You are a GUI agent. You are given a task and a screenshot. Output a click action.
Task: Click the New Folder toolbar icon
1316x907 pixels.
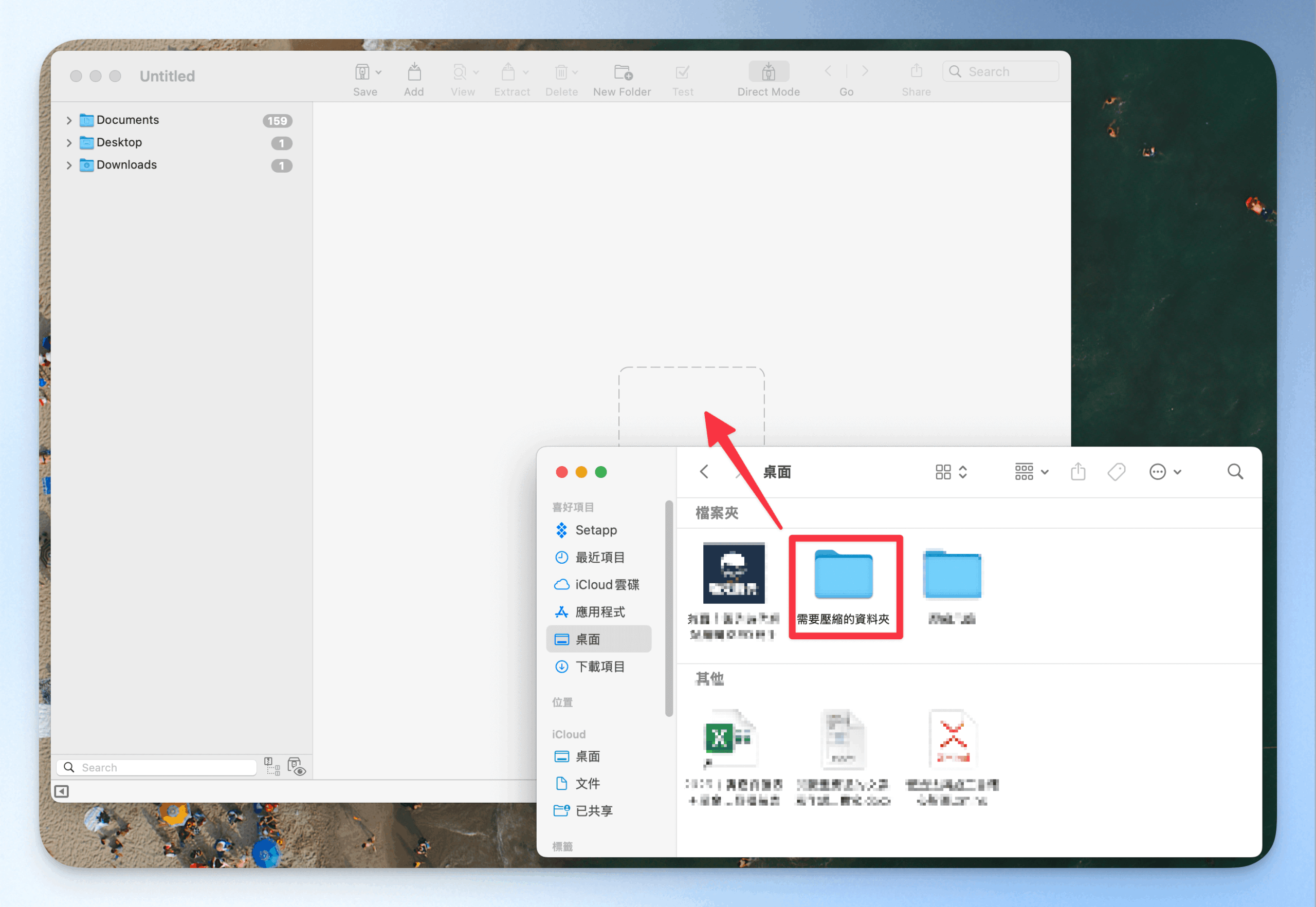623,73
